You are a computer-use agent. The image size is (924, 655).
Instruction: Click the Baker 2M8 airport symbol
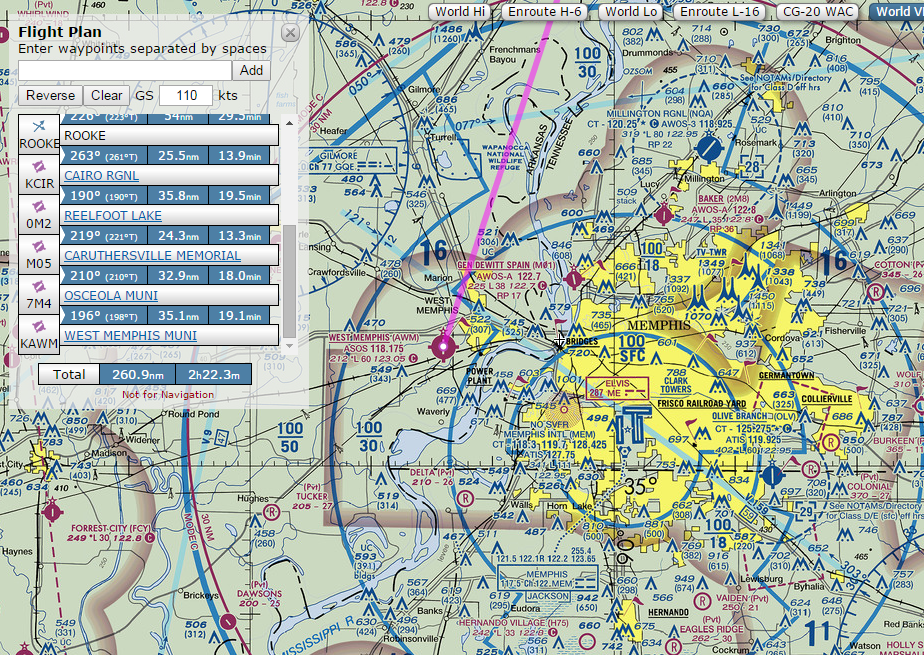click(x=664, y=215)
